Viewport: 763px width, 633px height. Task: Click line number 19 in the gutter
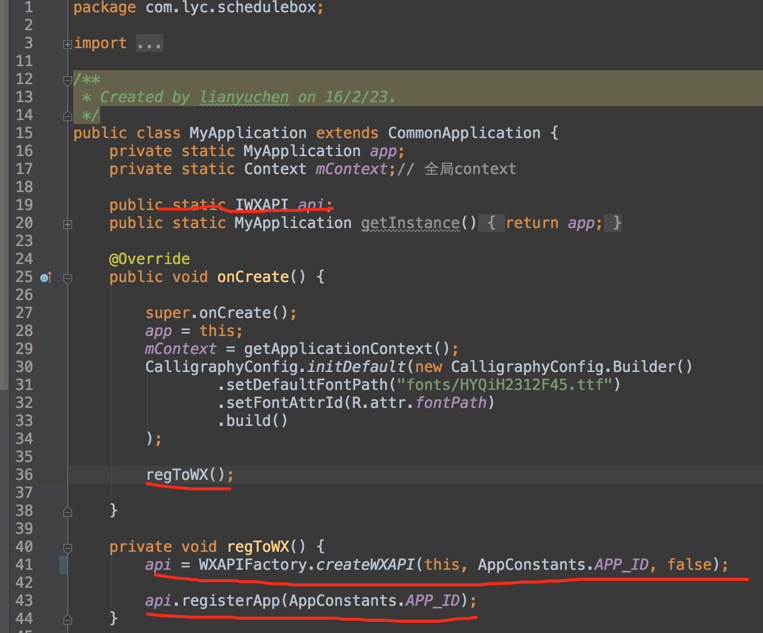[x=24, y=204]
